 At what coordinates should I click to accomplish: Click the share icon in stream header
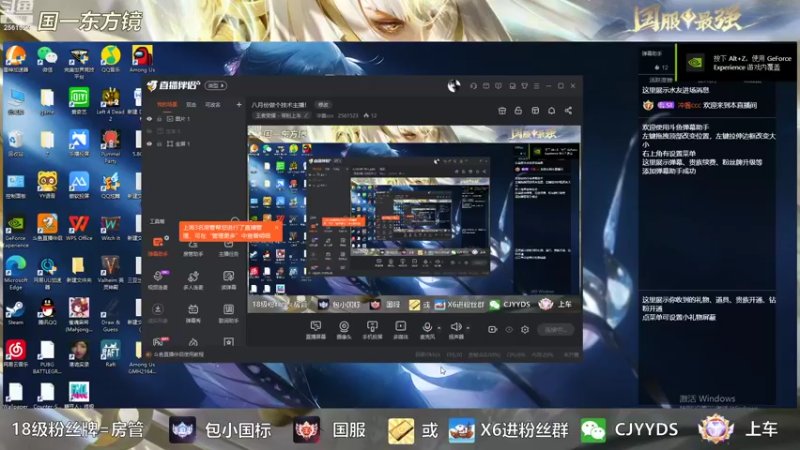point(568,110)
